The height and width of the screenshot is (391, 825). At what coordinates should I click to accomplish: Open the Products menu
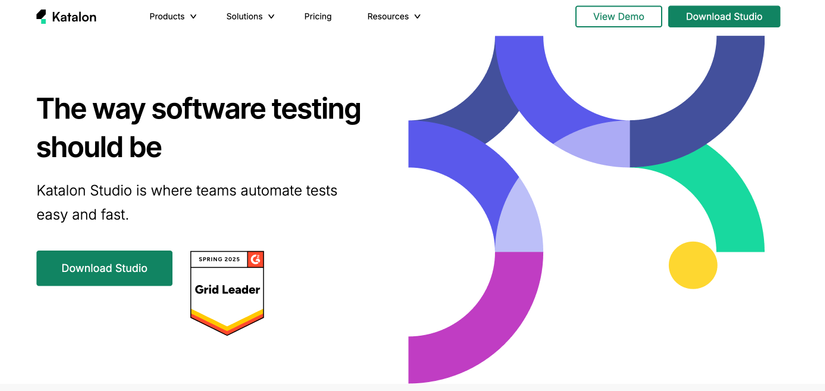click(x=167, y=16)
